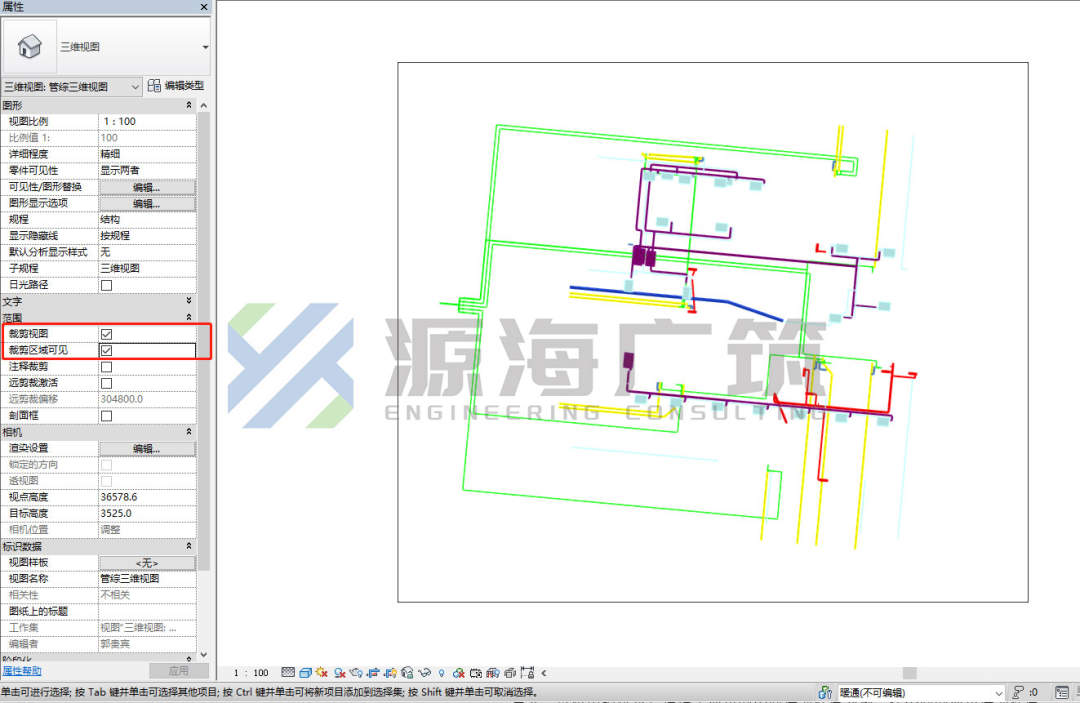The image size is (1080, 703).
Task: Click 编辑 button for 渲染设置
Action: tap(147, 449)
